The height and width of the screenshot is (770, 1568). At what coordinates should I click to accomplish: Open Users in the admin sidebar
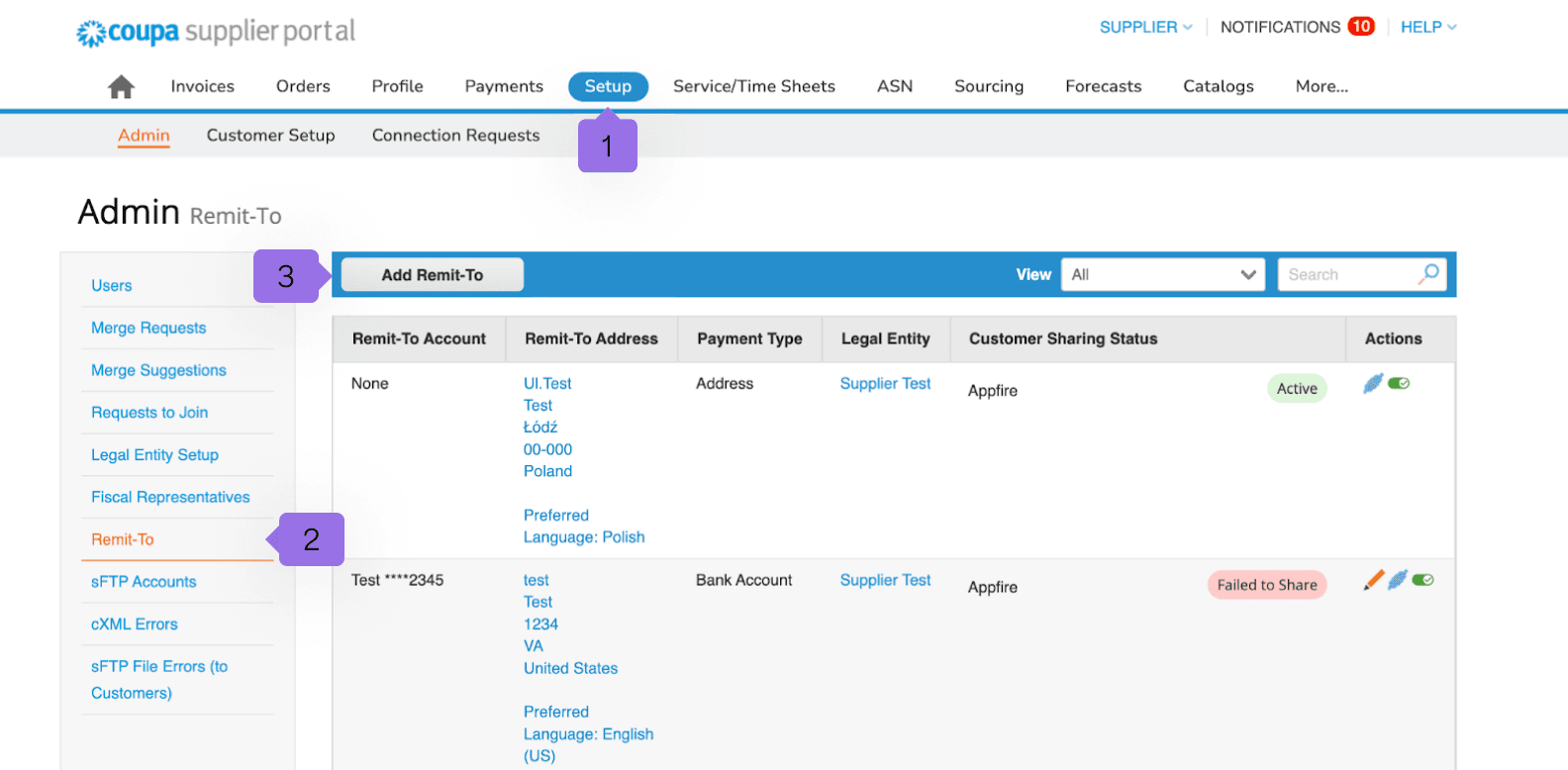(x=112, y=285)
